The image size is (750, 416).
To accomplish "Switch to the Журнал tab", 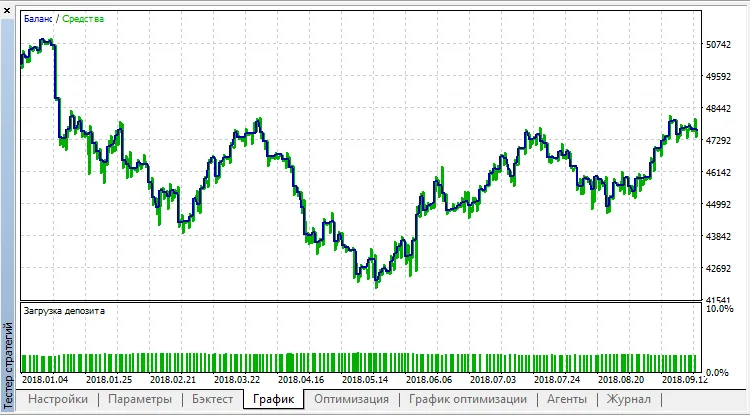I will click(x=629, y=399).
